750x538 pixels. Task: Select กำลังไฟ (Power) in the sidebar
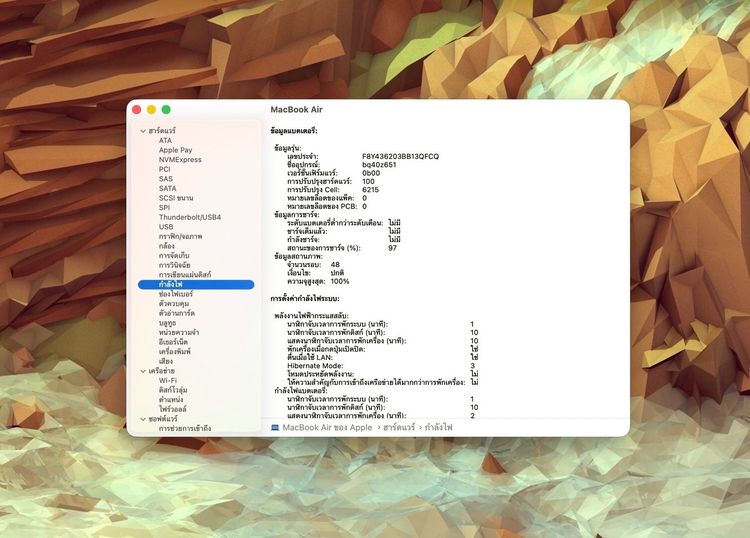click(170, 285)
